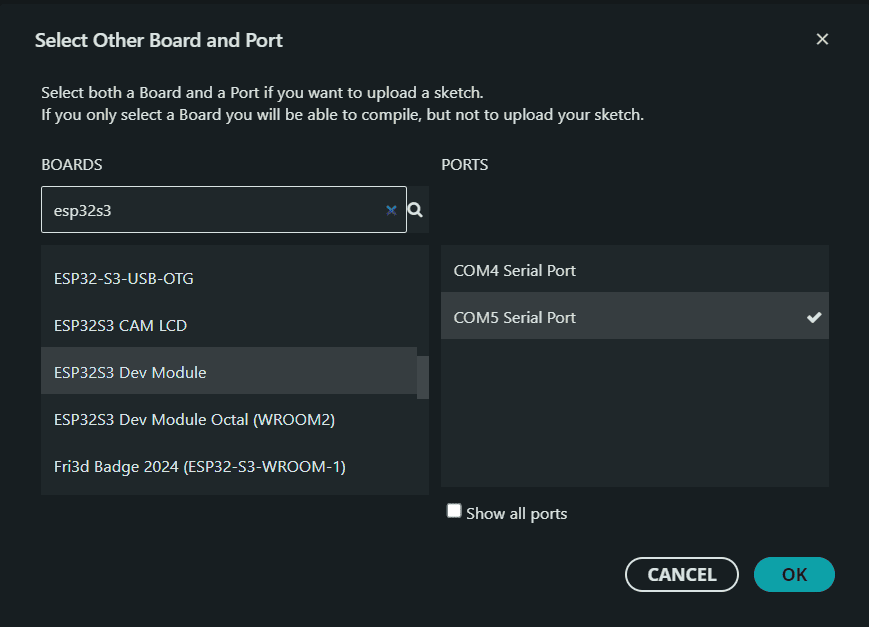Confirm selection with OK button
Screen dimensions: 869x627
point(794,574)
